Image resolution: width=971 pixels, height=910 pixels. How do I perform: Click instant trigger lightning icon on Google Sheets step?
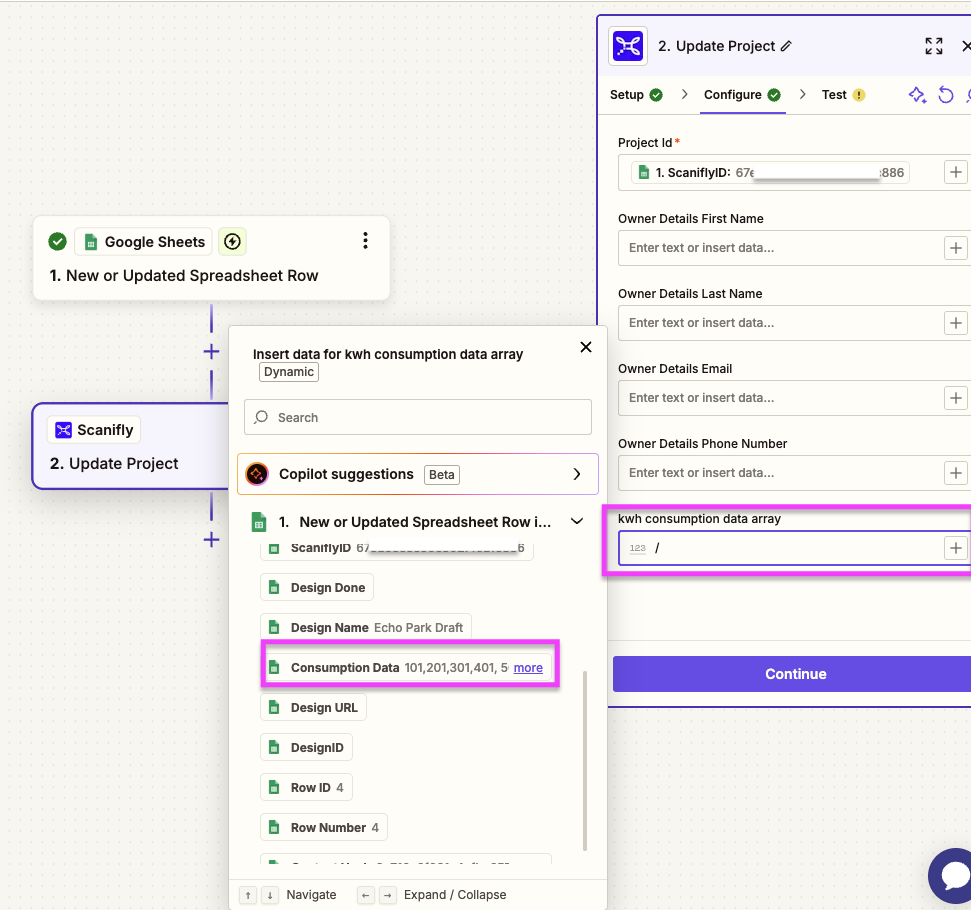click(x=232, y=242)
